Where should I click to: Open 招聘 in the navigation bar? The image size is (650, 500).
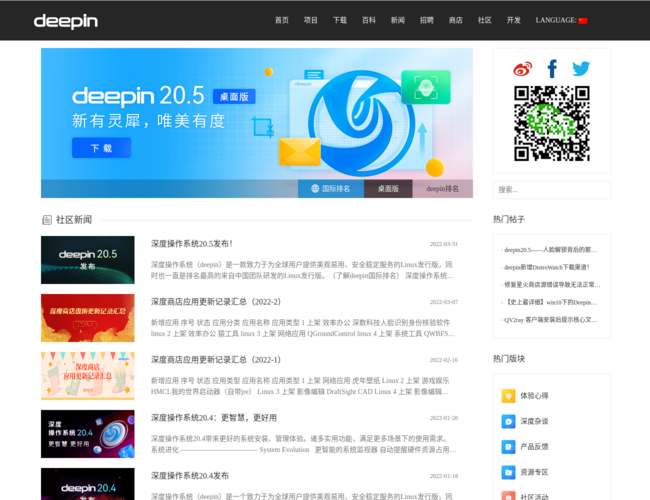click(x=427, y=20)
